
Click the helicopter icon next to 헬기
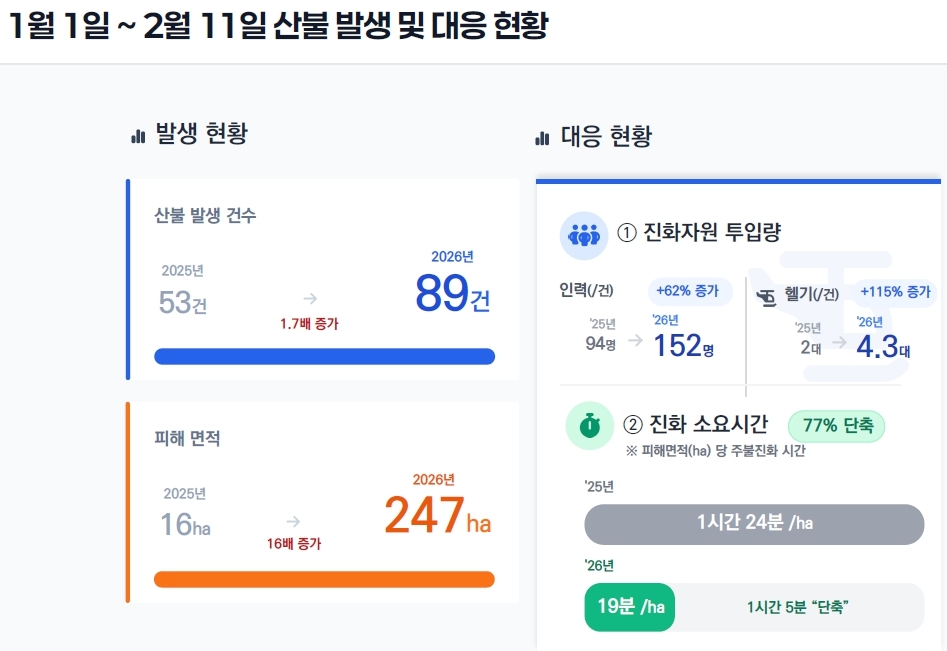tap(766, 295)
